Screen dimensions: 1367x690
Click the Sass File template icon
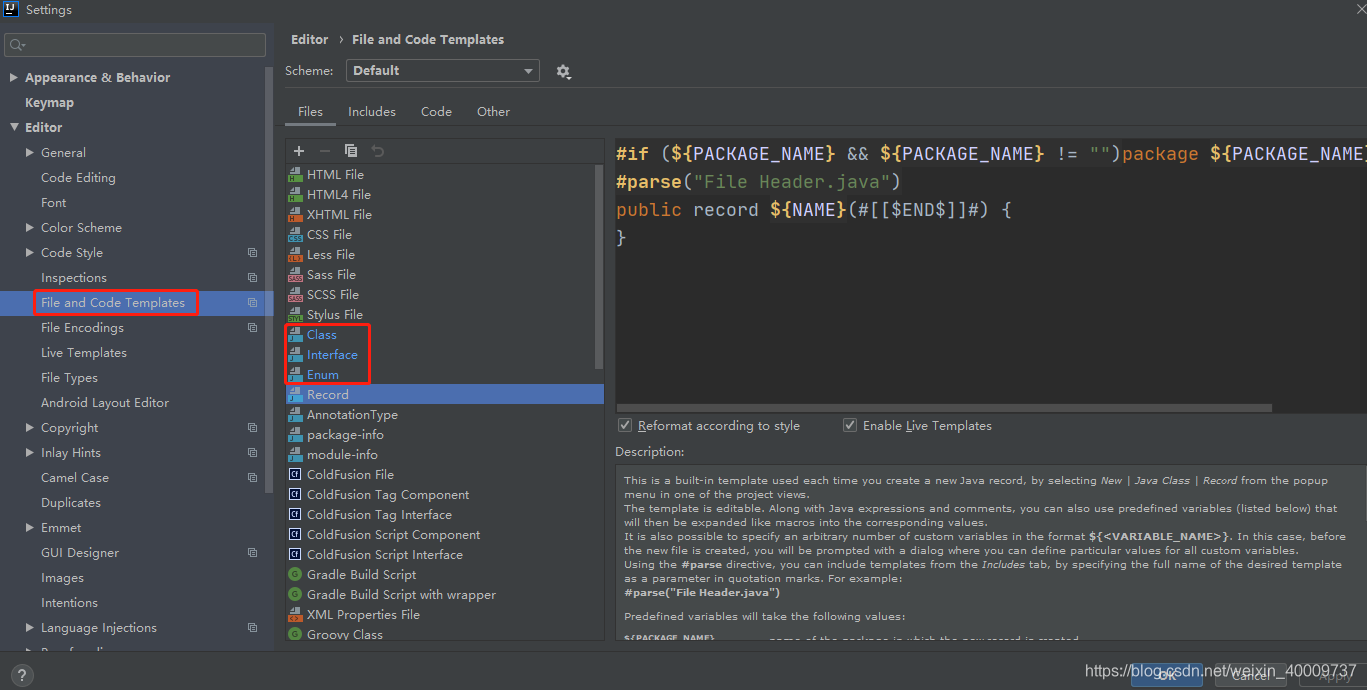tap(295, 275)
